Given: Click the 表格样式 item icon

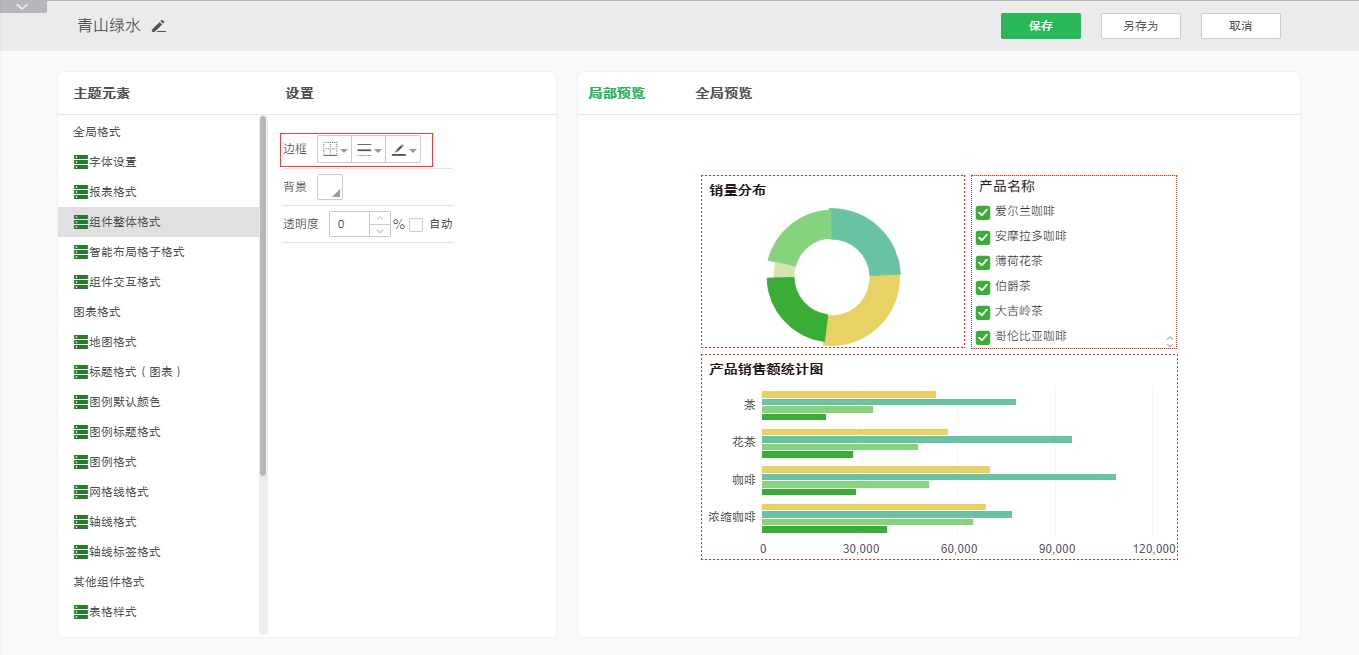Looking at the screenshot, I should (x=81, y=612).
